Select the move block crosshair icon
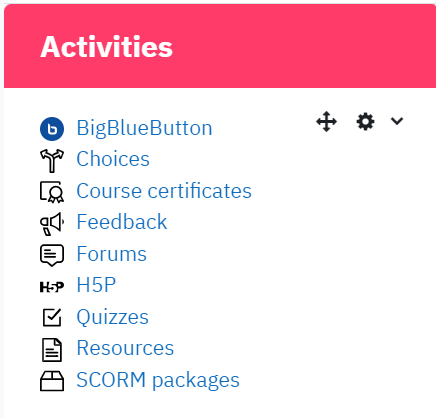 click(x=326, y=122)
